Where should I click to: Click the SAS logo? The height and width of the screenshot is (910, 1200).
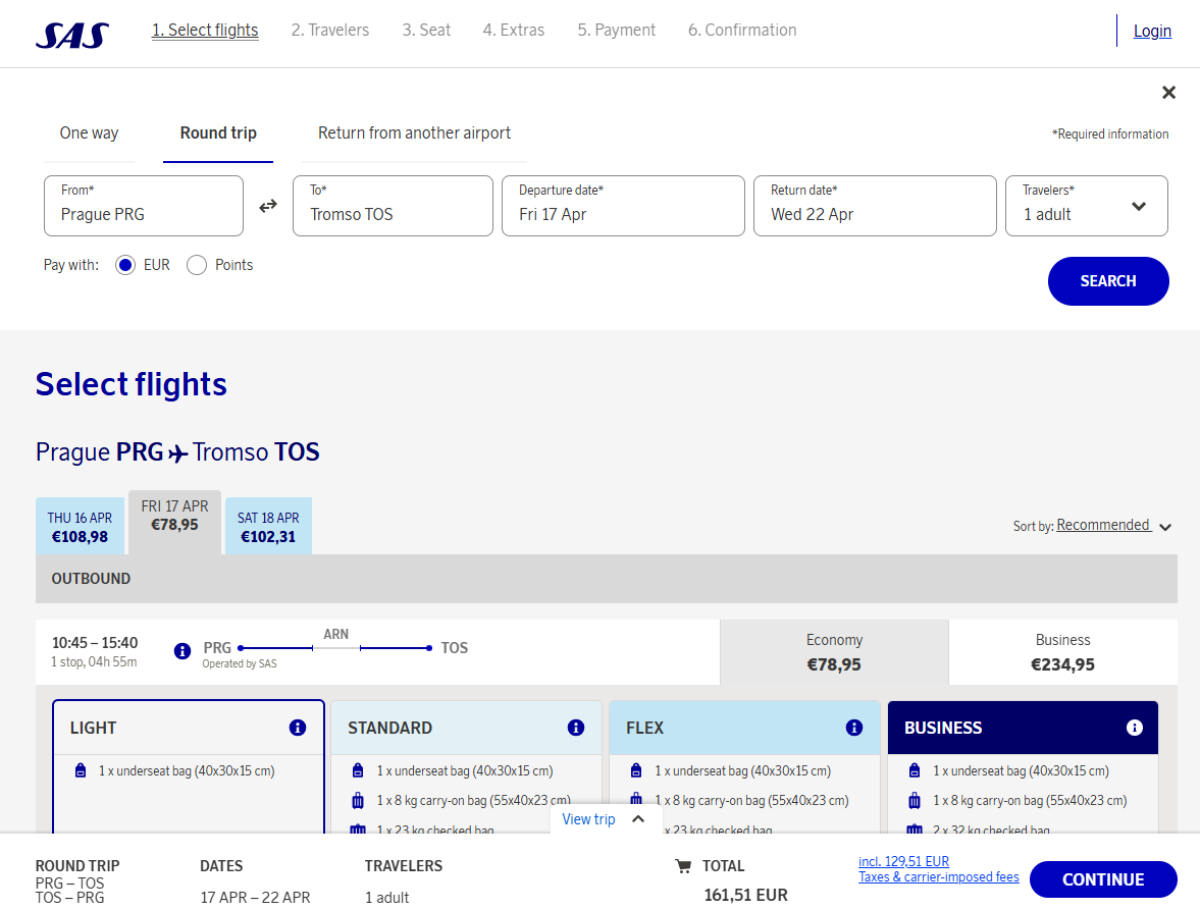[x=72, y=35]
